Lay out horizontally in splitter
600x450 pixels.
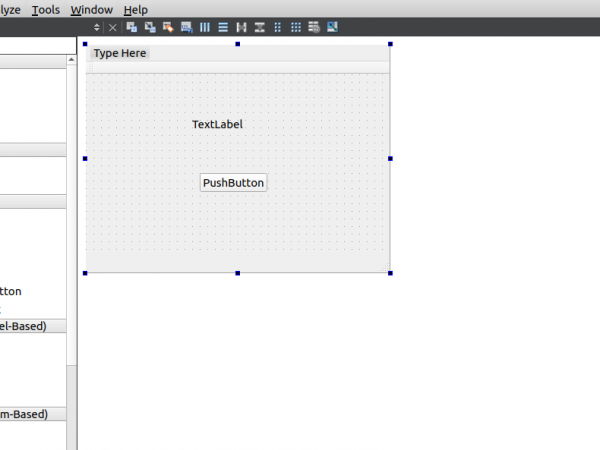241,27
